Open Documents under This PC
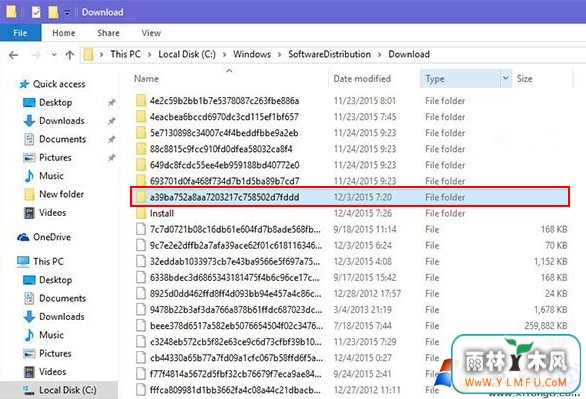The height and width of the screenshot is (399, 586). coord(62,298)
